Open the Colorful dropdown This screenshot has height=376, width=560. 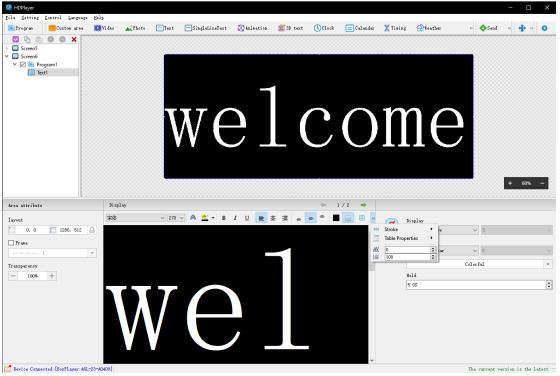tap(479, 264)
